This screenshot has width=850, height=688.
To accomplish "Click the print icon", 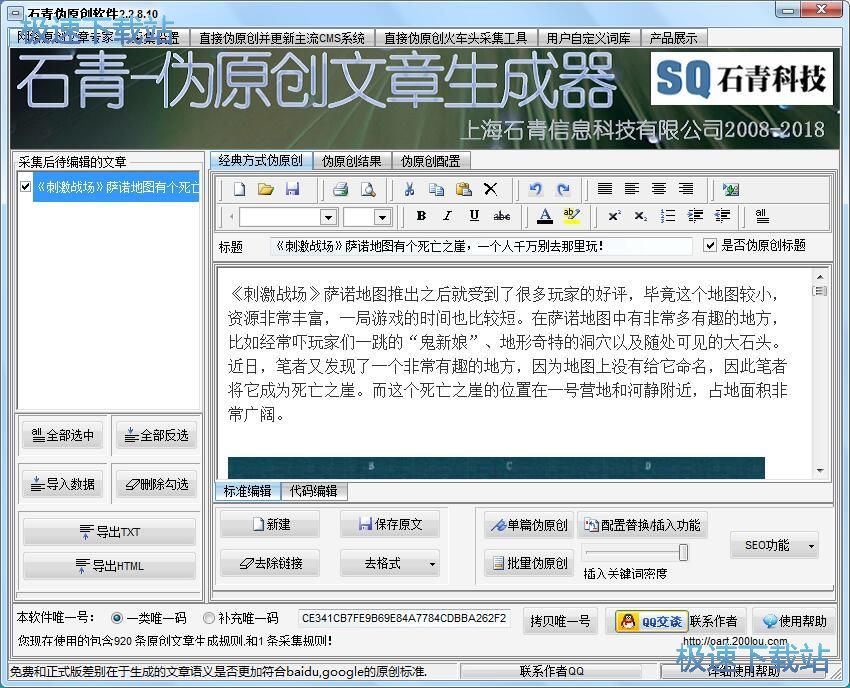I will (x=340, y=189).
